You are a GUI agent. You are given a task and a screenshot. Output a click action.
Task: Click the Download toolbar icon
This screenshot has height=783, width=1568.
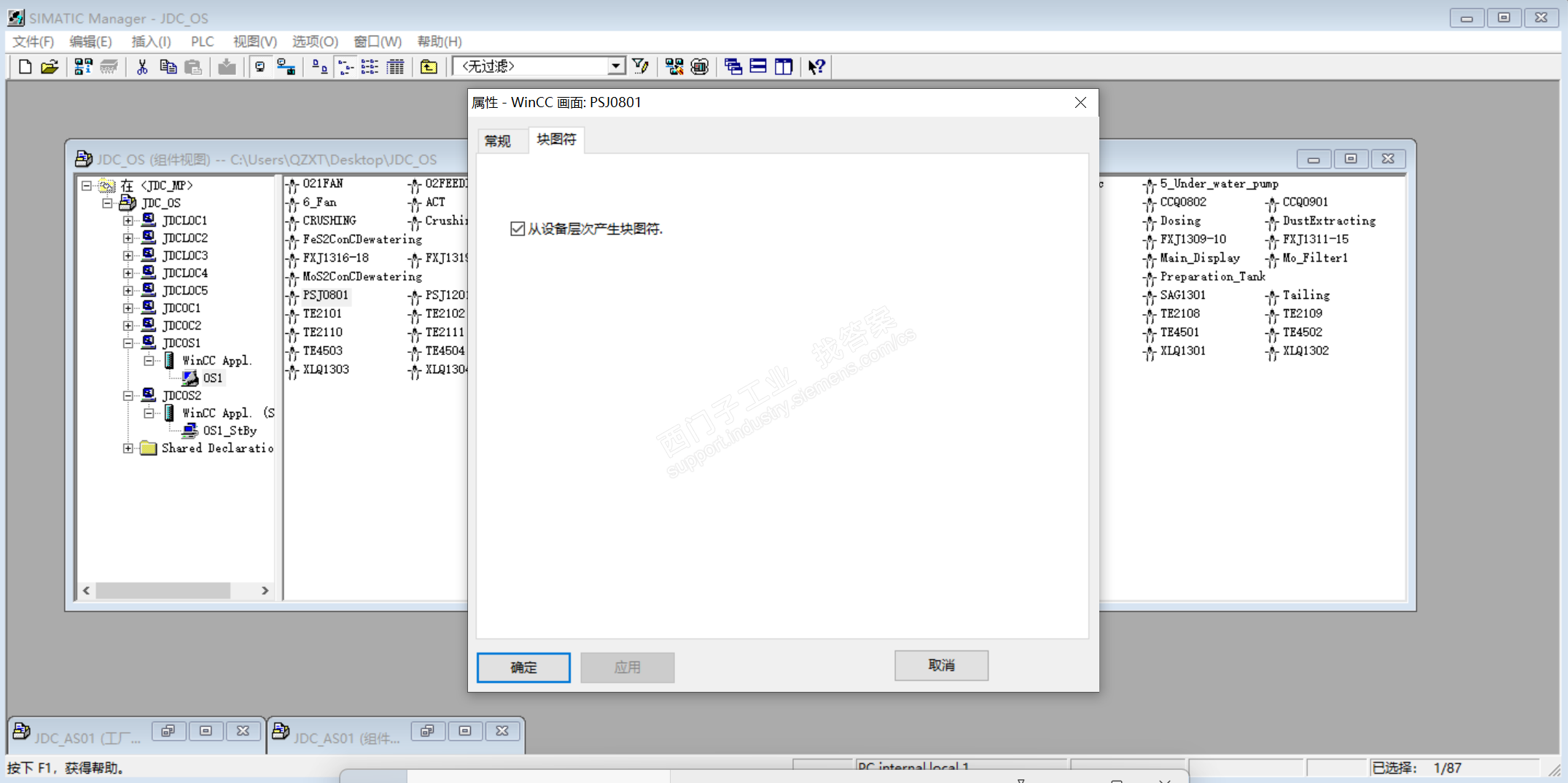[x=227, y=67]
